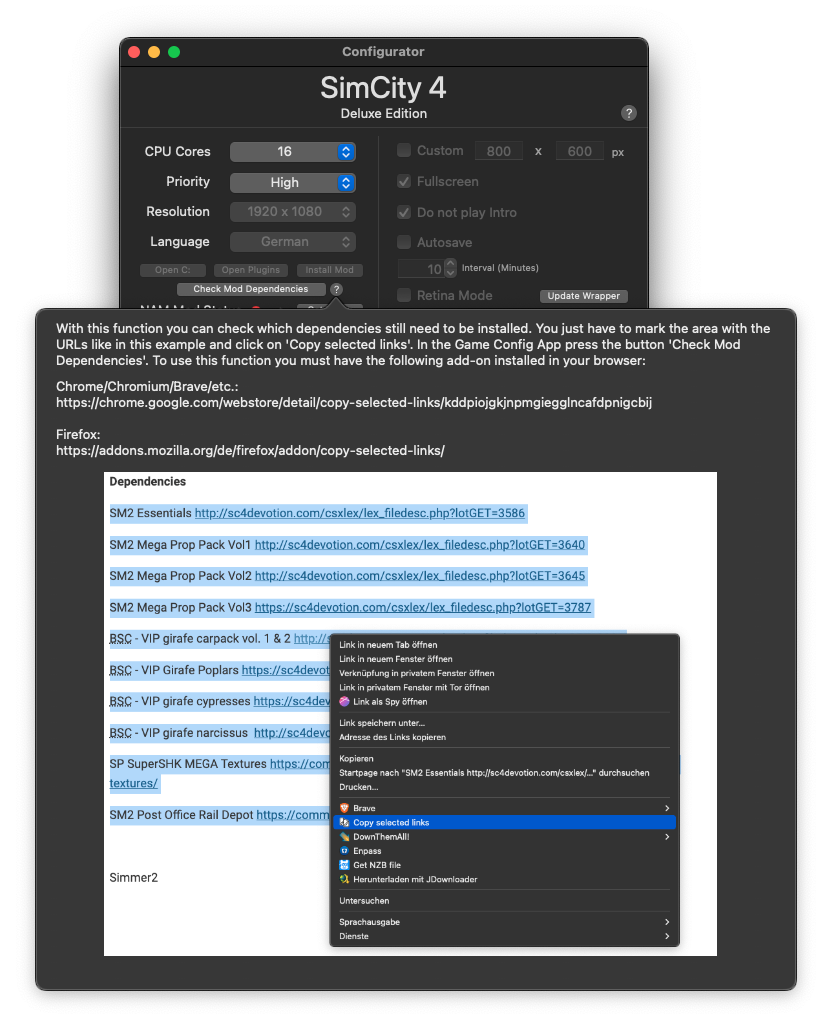
Task: Click the custom width field showing 800
Action: tap(499, 151)
